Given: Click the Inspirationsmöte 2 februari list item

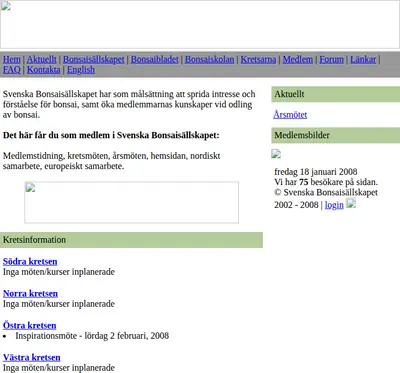Looking at the screenshot, I should (92, 336).
